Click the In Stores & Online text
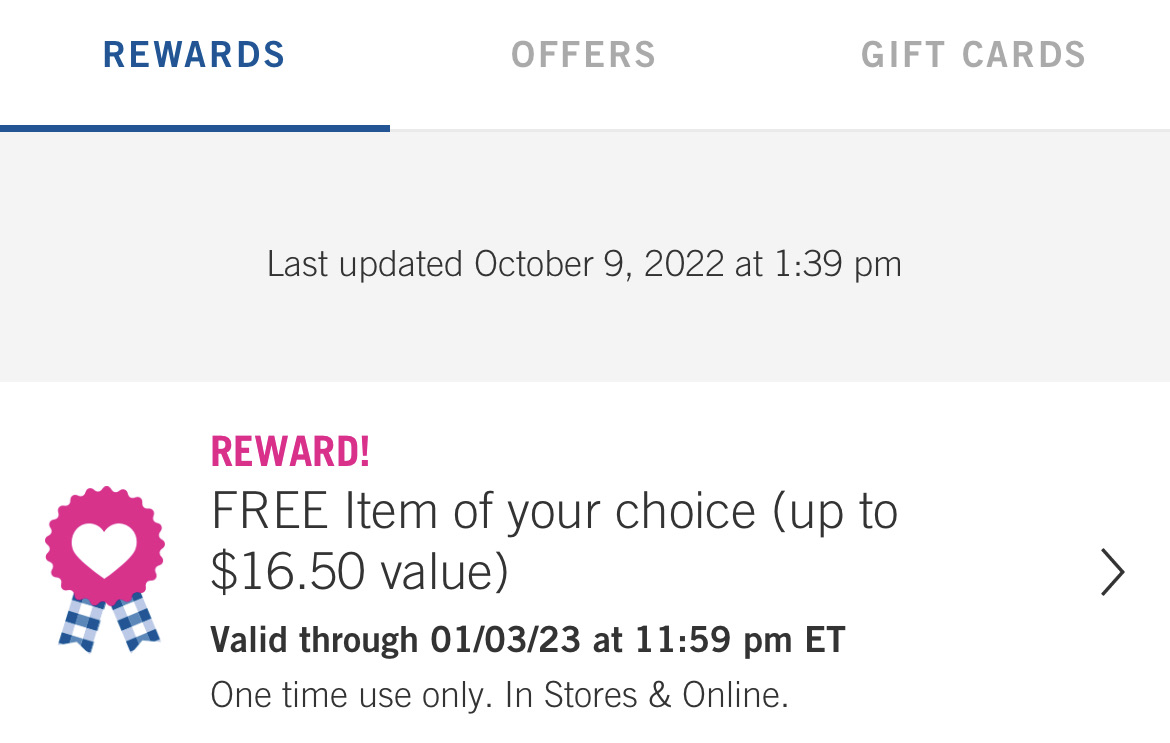 point(646,695)
